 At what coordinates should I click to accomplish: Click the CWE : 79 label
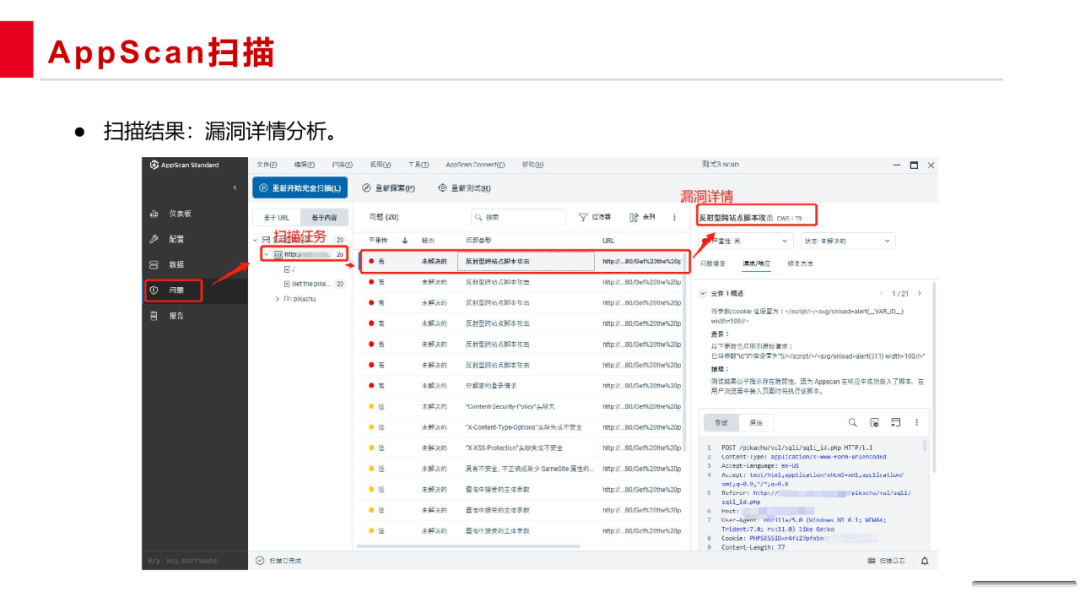click(789, 218)
